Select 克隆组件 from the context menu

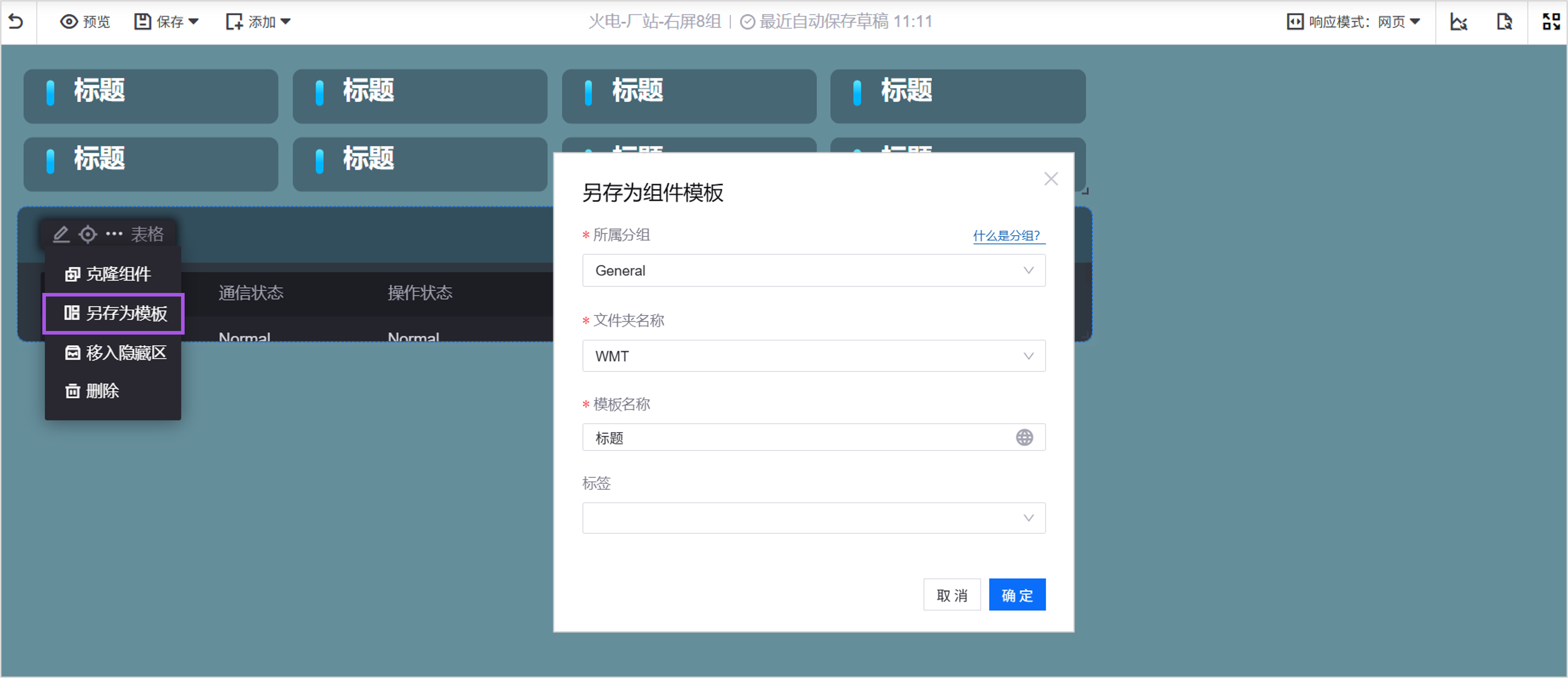tap(113, 274)
